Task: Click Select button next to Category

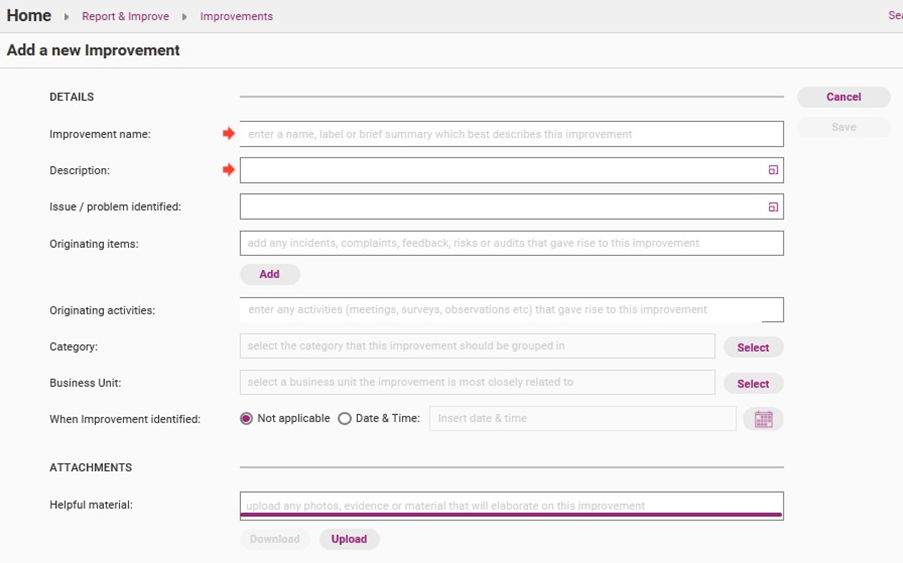Action: click(x=753, y=347)
